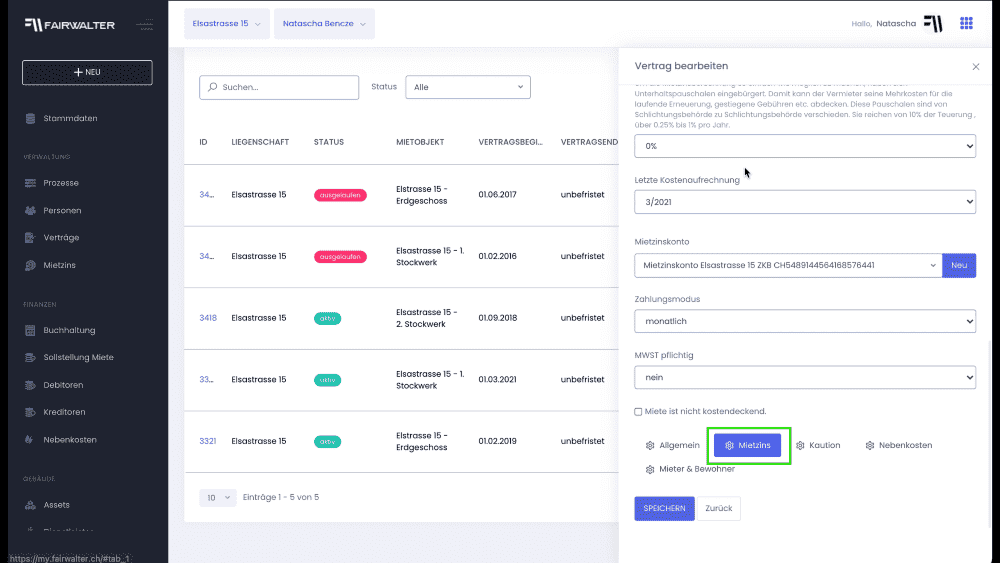Open the MWST pflichtig dropdown
1000x563 pixels.
tap(804, 378)
